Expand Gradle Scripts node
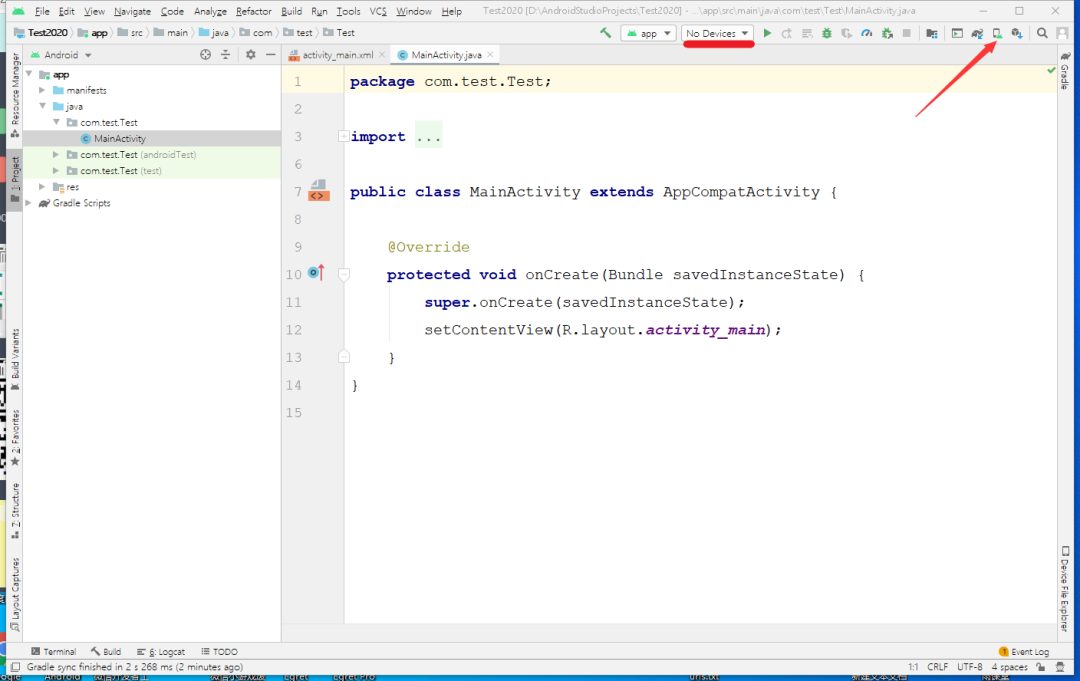The image size is (1080, 681). point(28,202)
